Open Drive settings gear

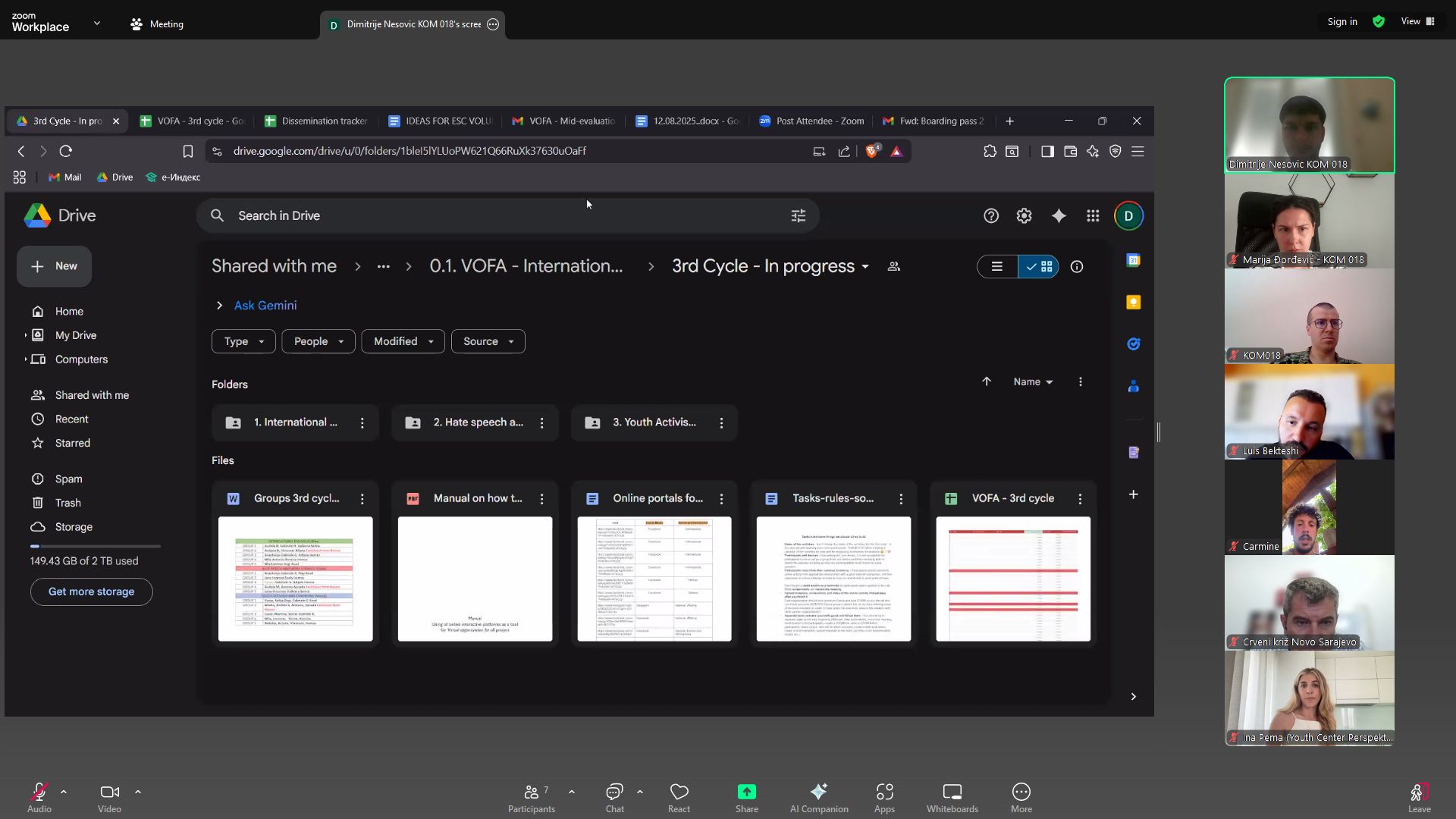pyautogui.click(x=1024, y=216)
